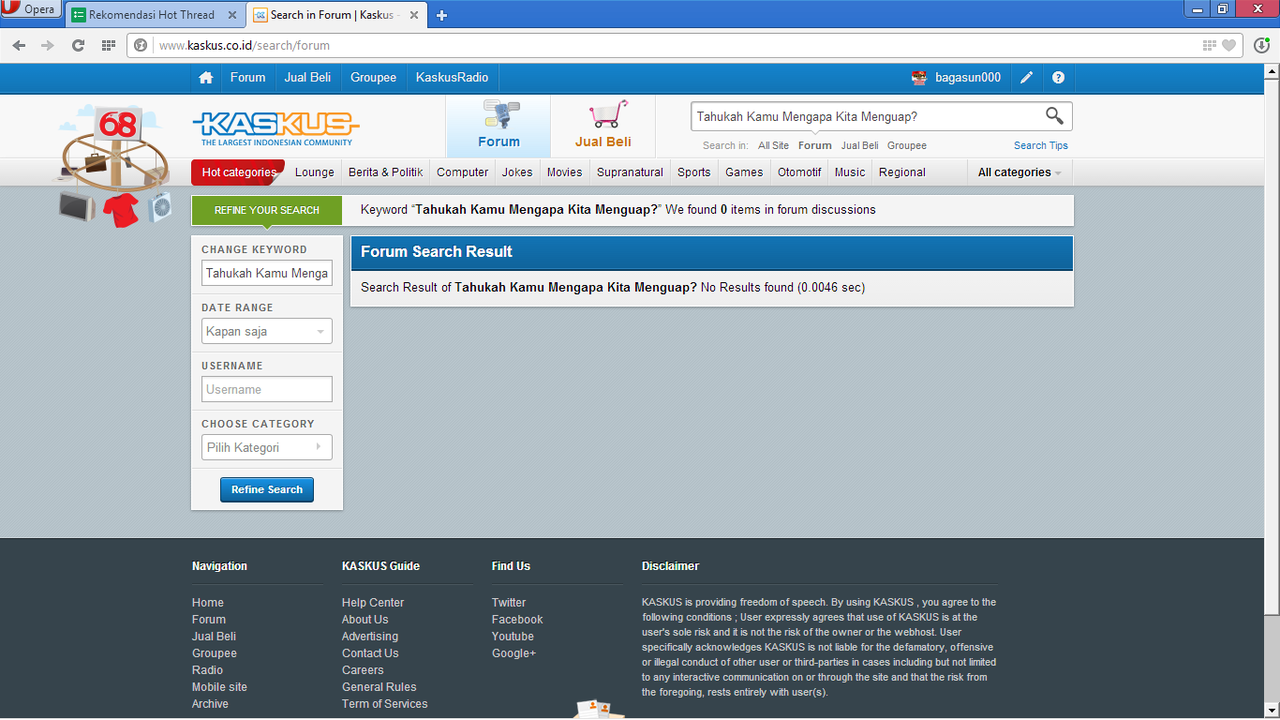Viewport: 1280px width, 720px height.
Task: Click the browser address bar URL
Action: click(244, 45)
